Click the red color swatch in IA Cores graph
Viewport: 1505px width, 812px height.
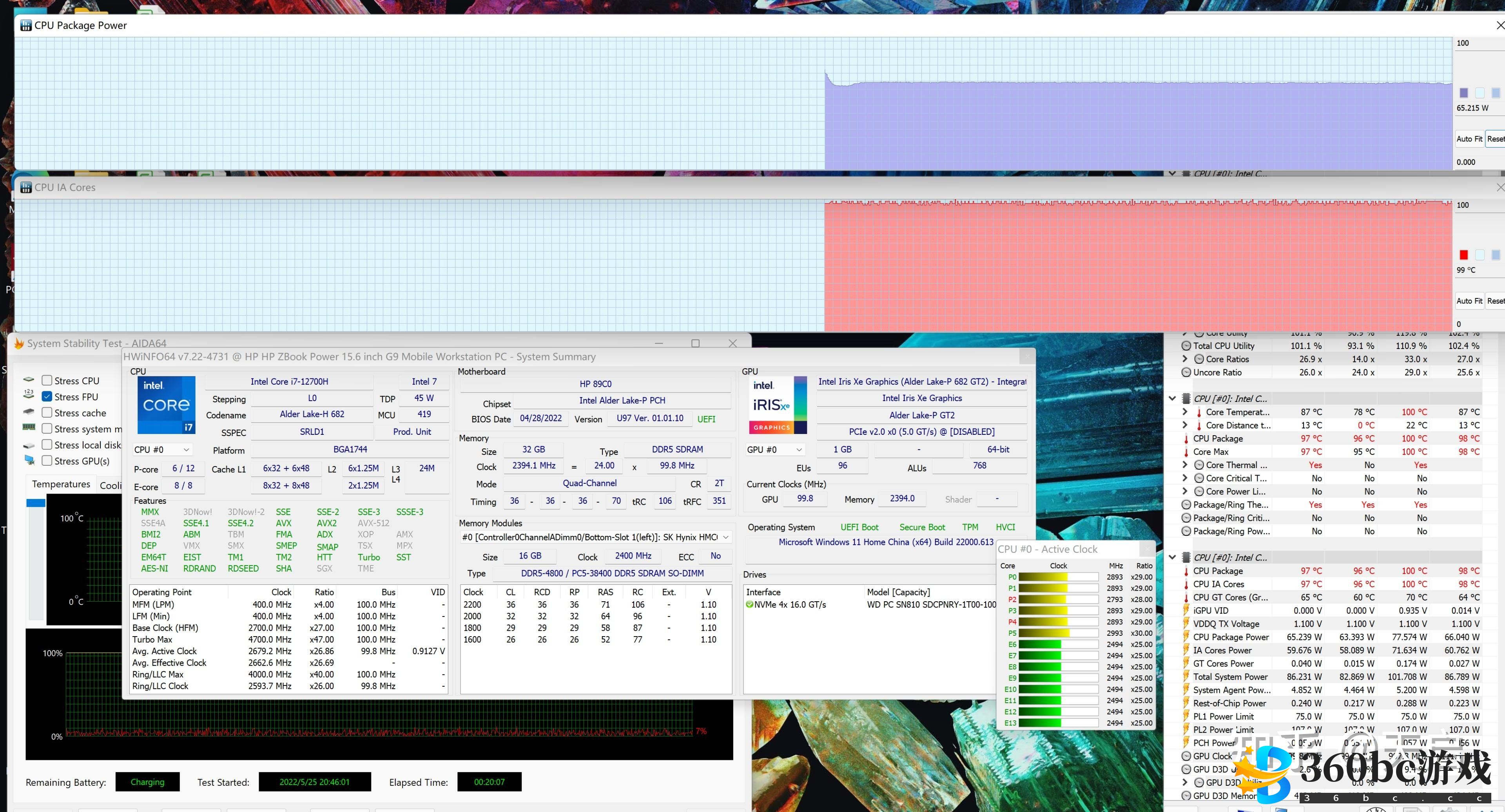pyautogui.click(x=1463, y=255)
